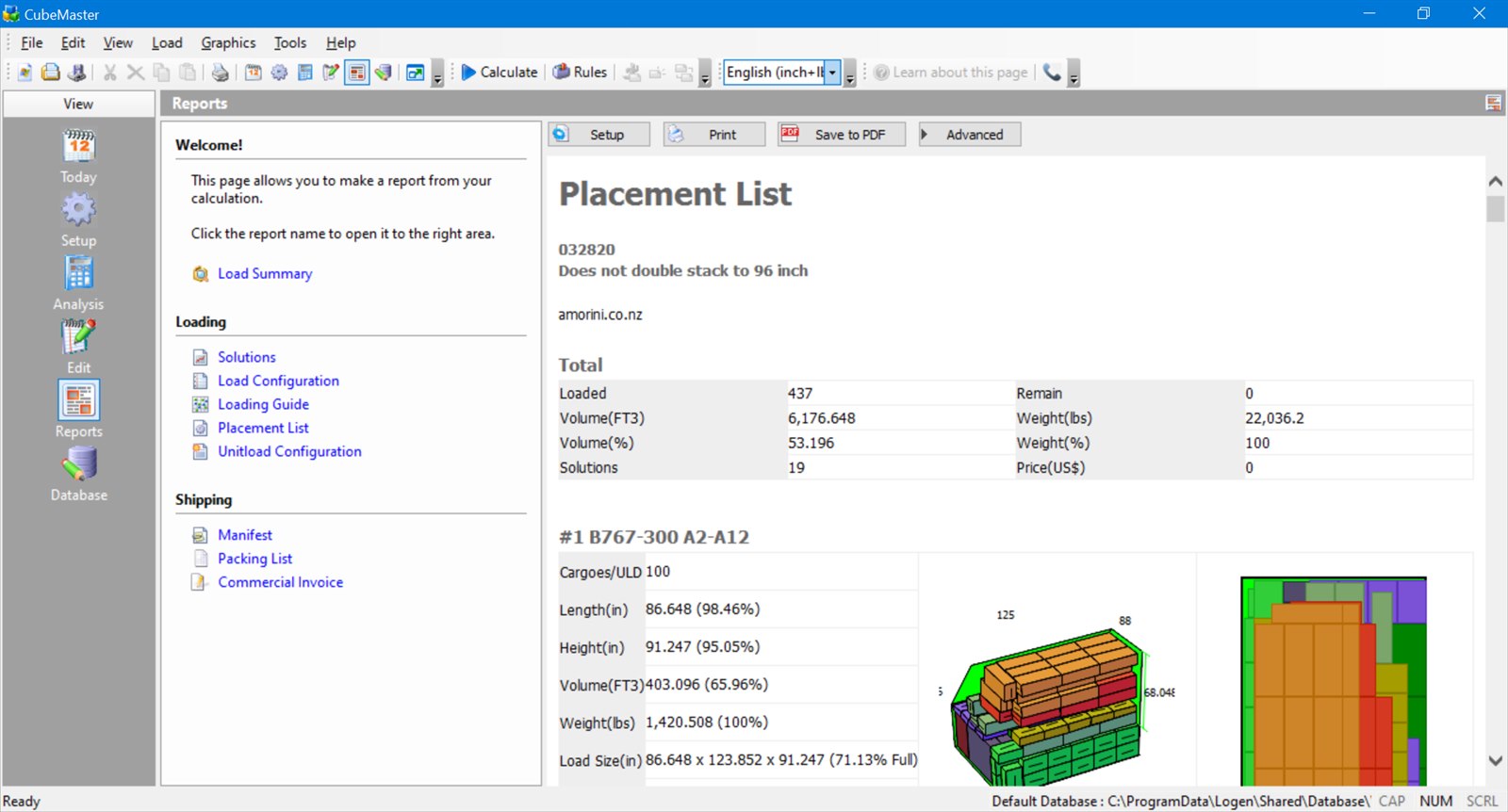Click the notepad Edit toolbar icon
1508x812 pixels.
tap(331, 73)
